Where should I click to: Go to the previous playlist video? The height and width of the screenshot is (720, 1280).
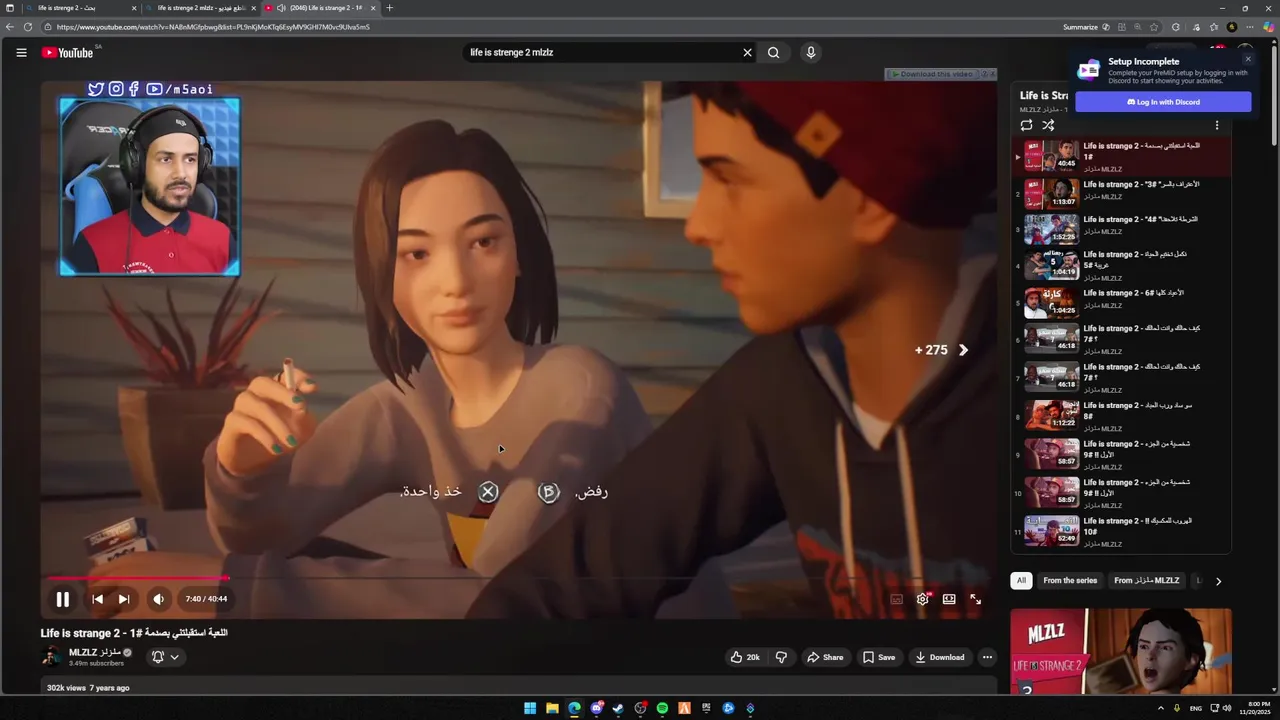coord(97,599)
